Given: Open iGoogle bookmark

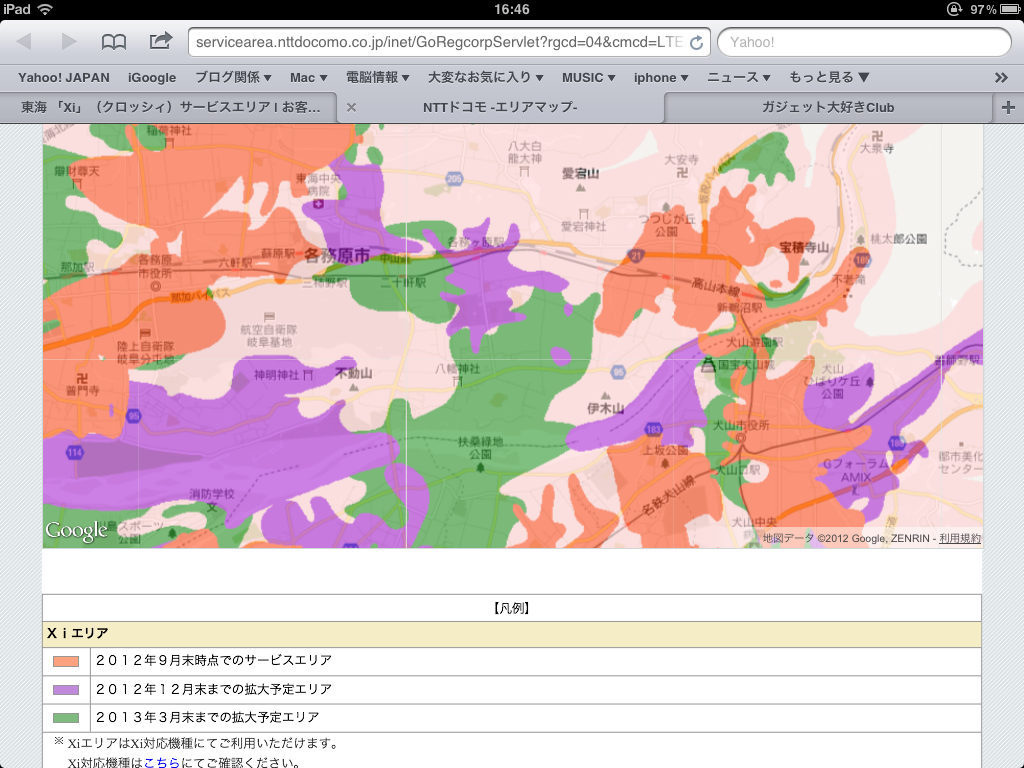Looking at the screenshot, I should pos(152,78).
